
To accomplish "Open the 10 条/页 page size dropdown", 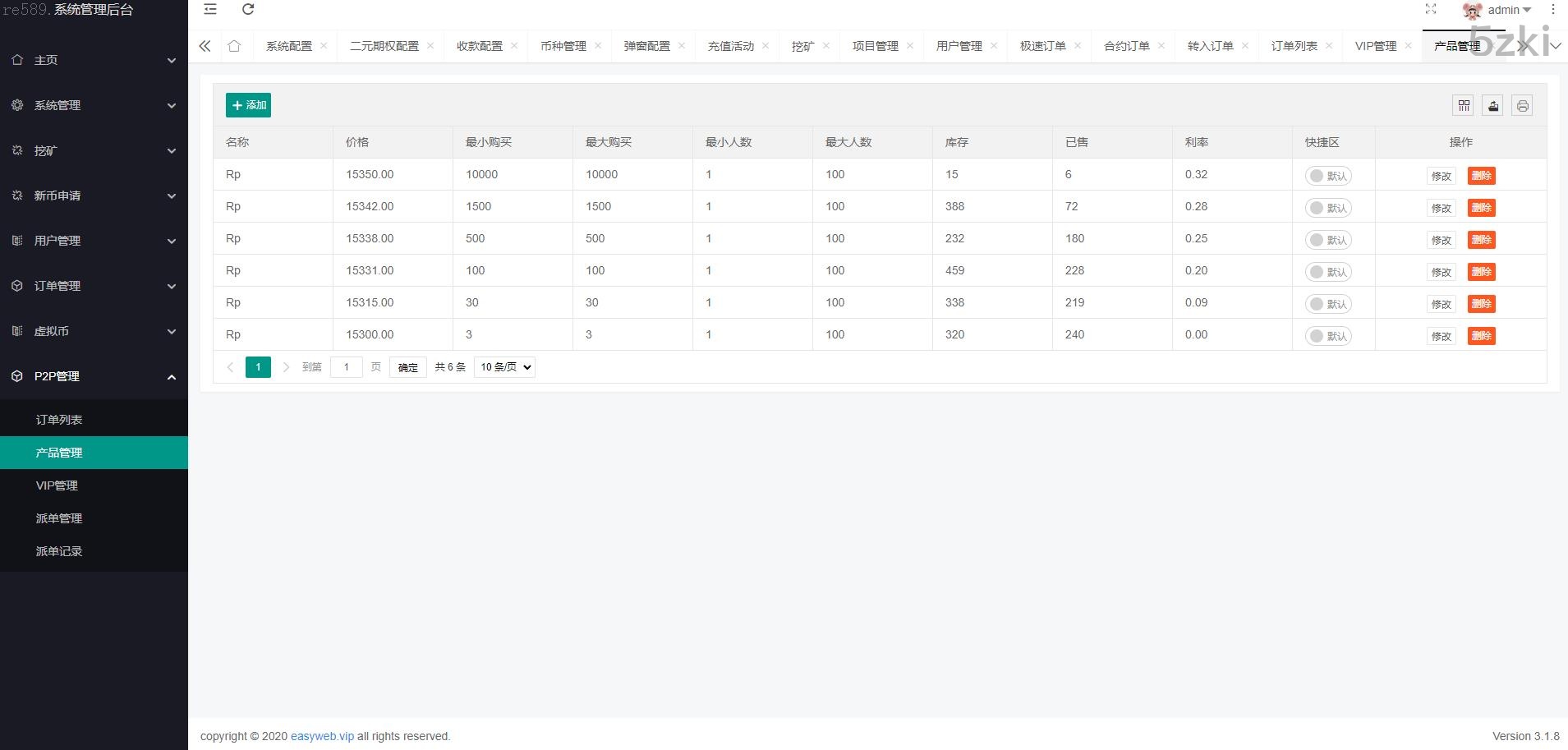I will tap(504, 367).
